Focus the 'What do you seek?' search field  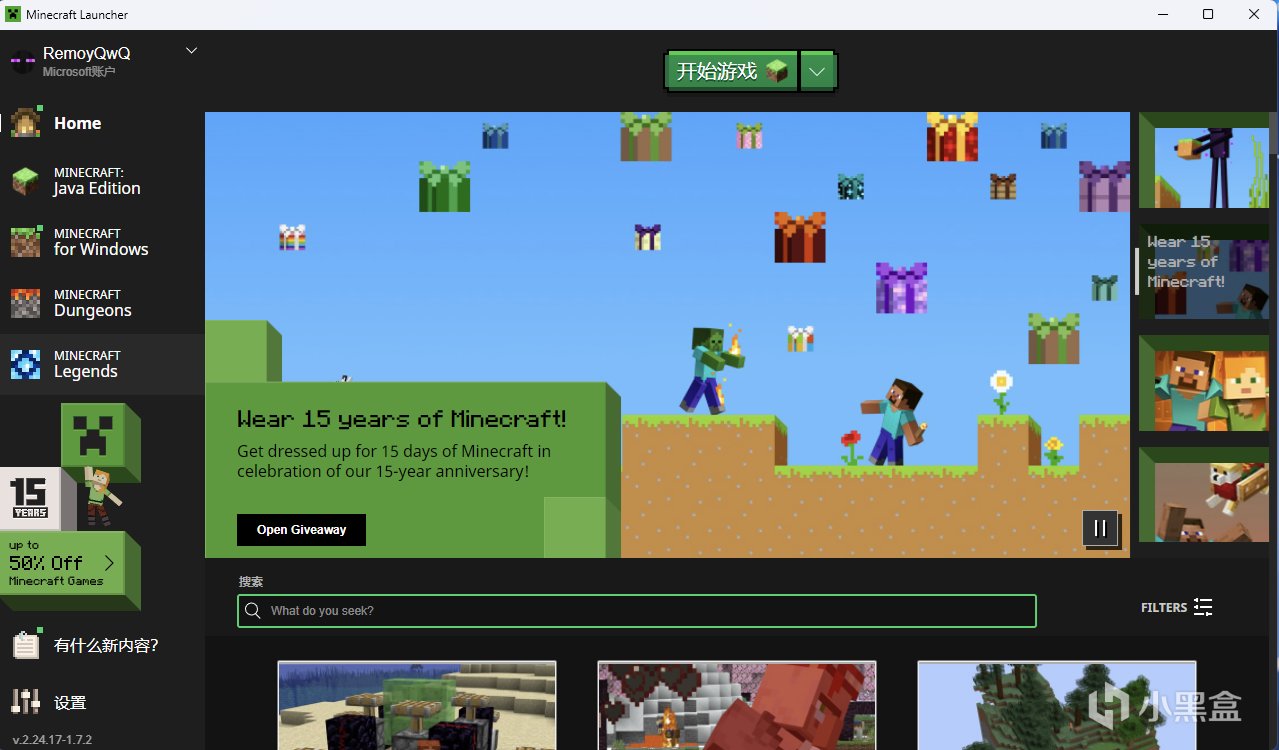(x=637, y=611)
